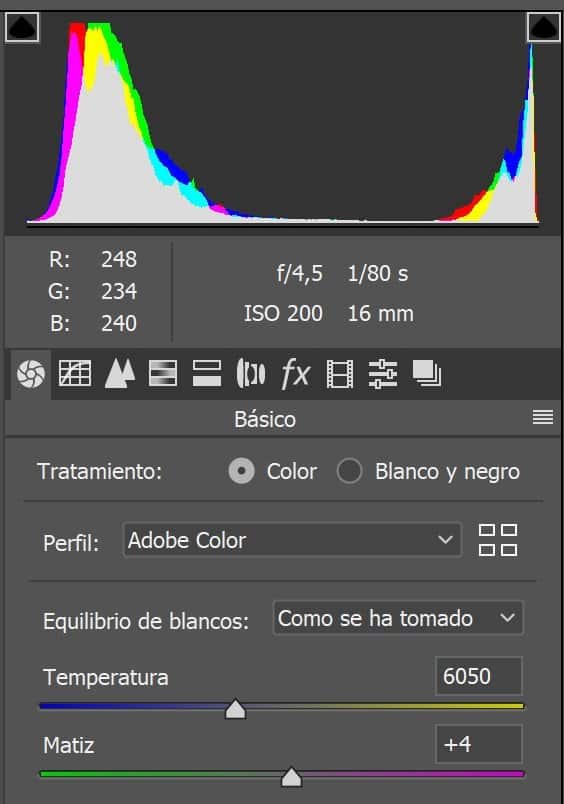Open the Split Toning panel icon
This screenshot has height=804, width=564.
point(207,373)
